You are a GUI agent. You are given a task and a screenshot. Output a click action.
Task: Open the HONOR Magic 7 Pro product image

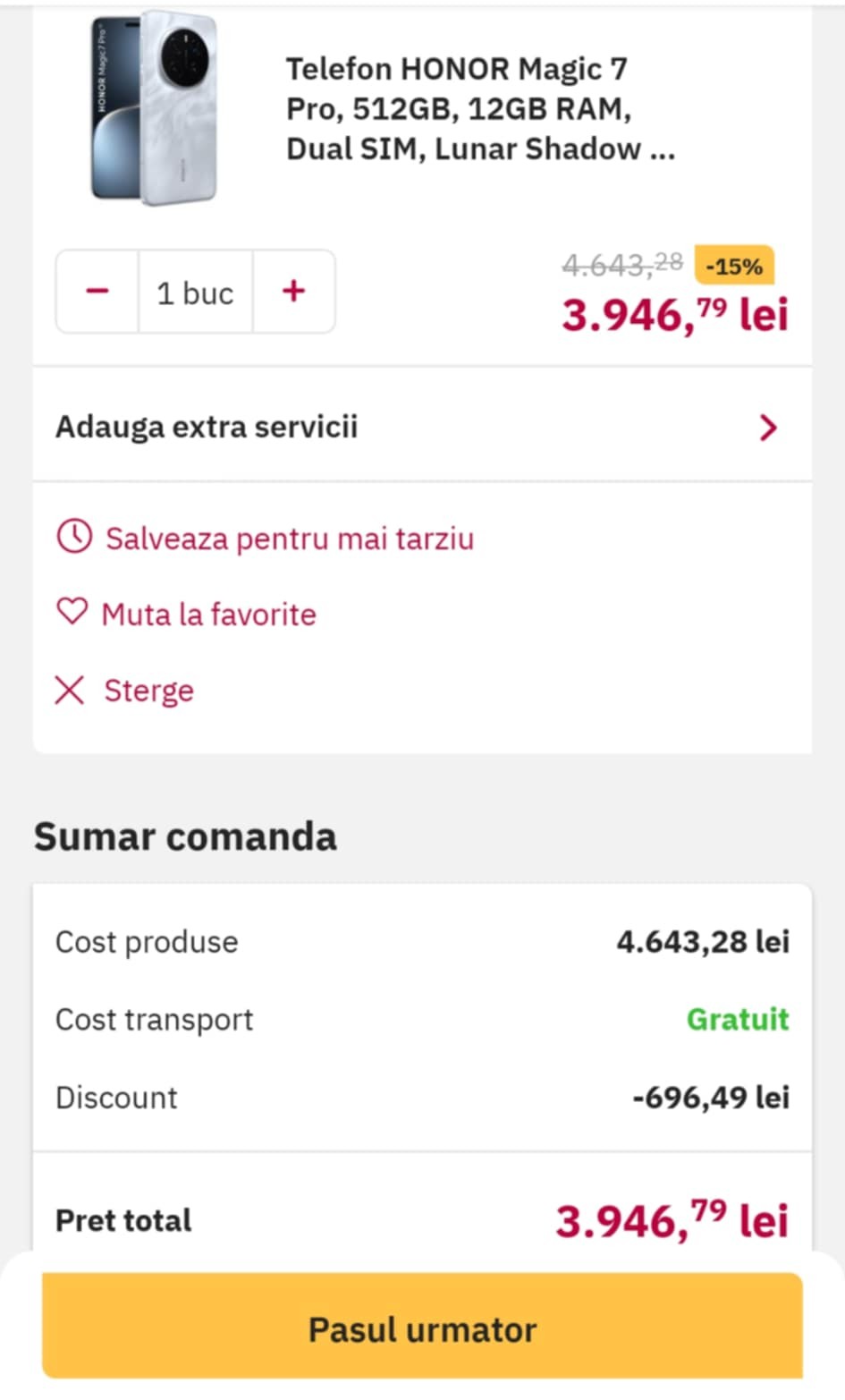coord(155,107)
